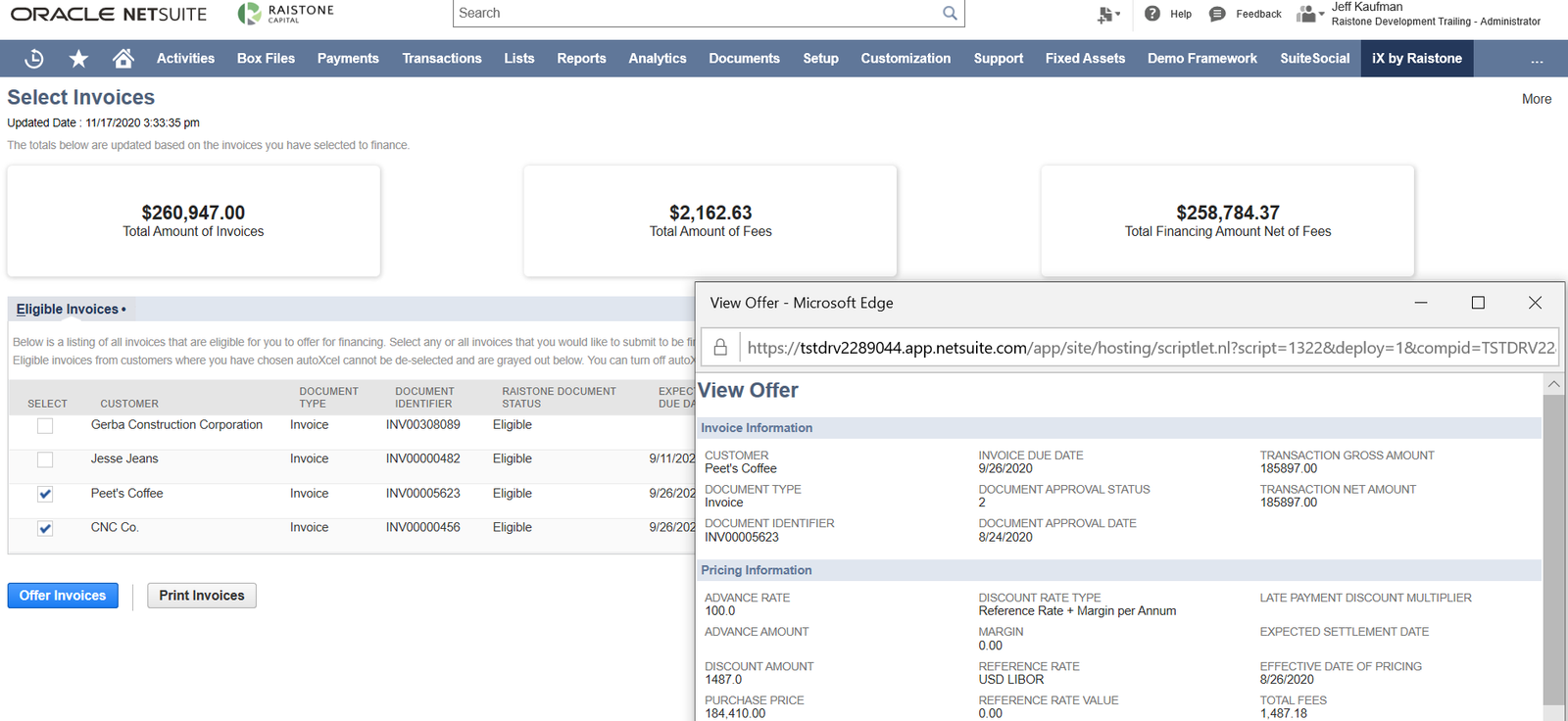Image resolution: width=1568 pixels, height=721 pixels.
Task: Open the Activities menu
Action: [x=185, y=59]
